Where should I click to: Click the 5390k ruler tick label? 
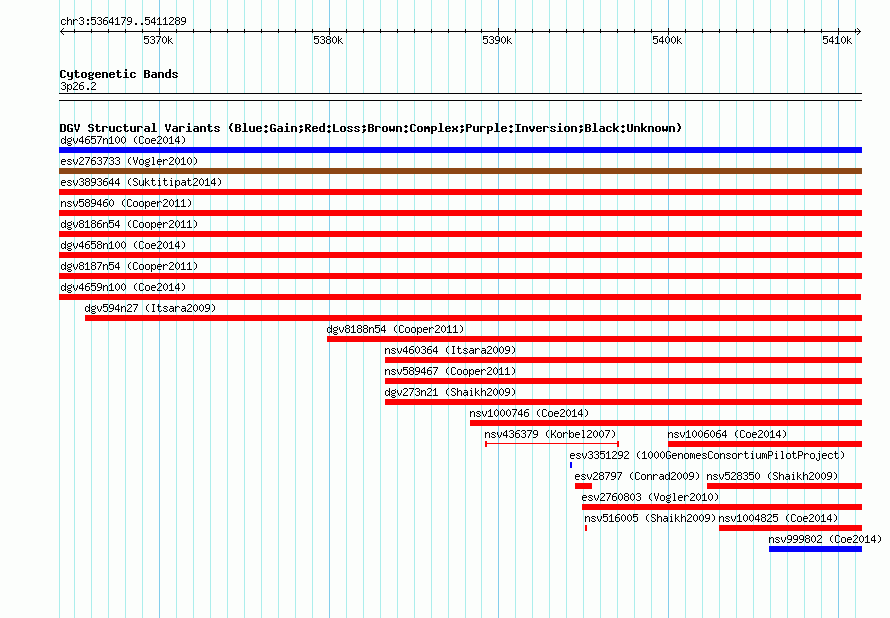click(497, 40)
